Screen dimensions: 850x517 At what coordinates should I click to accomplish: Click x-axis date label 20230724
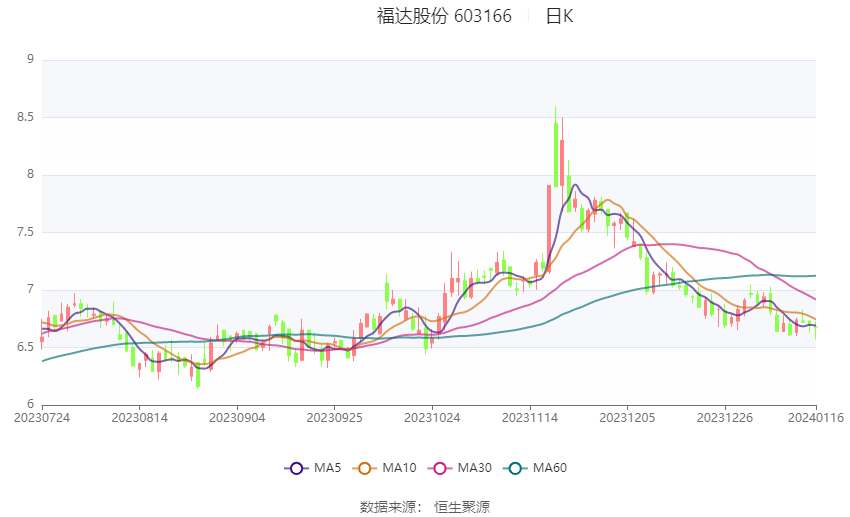tap(42, 418)
